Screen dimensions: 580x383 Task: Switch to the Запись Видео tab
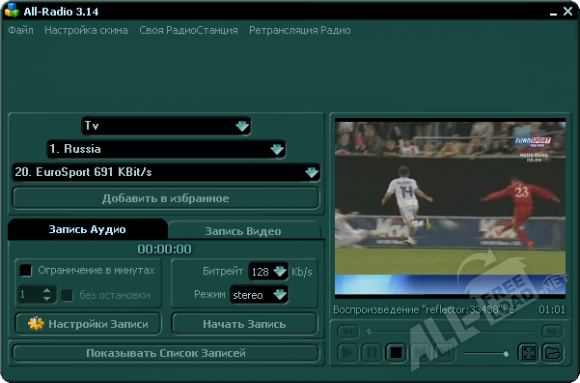point(243,231)
